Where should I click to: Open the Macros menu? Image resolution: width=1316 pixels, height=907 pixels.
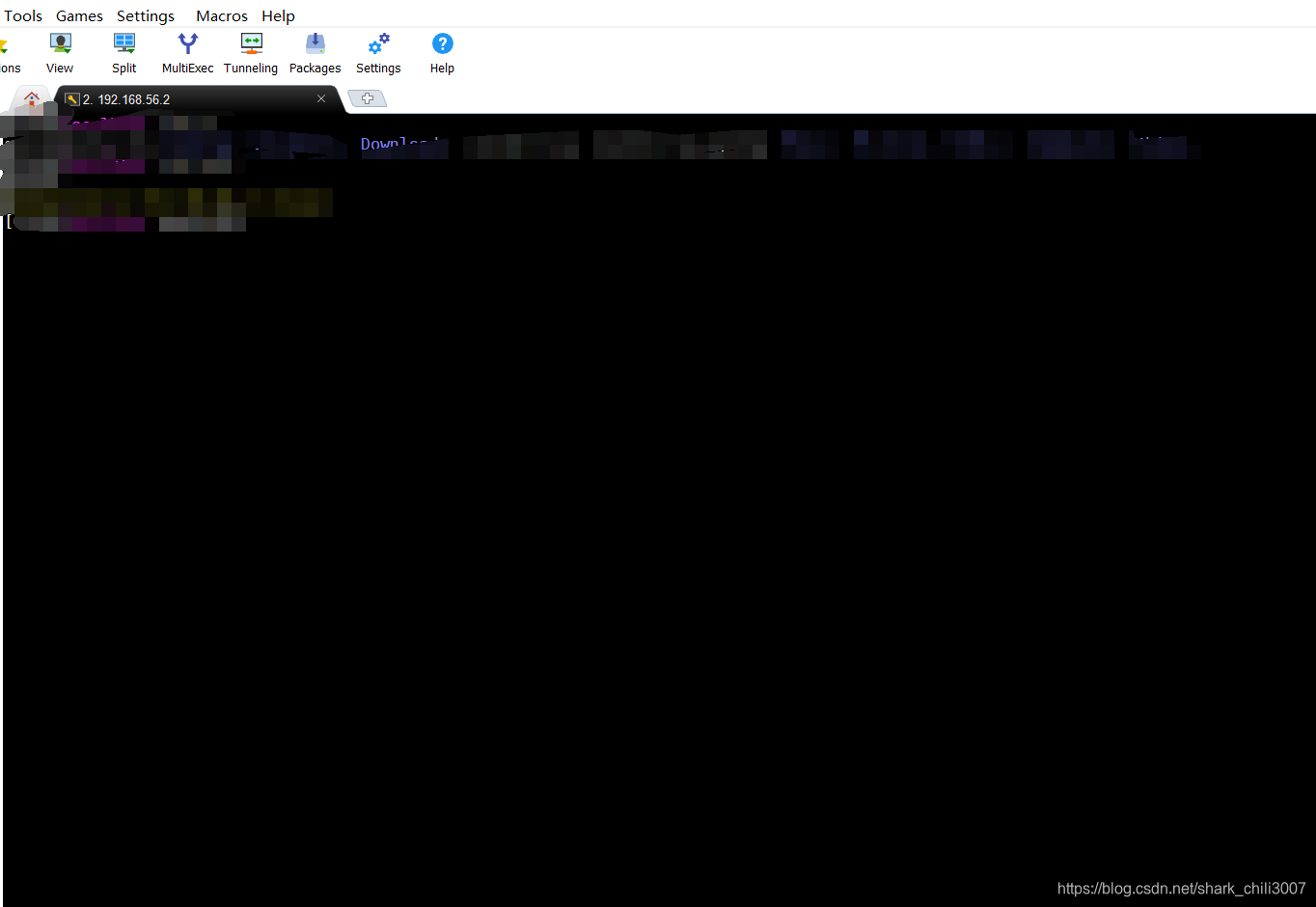click(x=222, y=15)
